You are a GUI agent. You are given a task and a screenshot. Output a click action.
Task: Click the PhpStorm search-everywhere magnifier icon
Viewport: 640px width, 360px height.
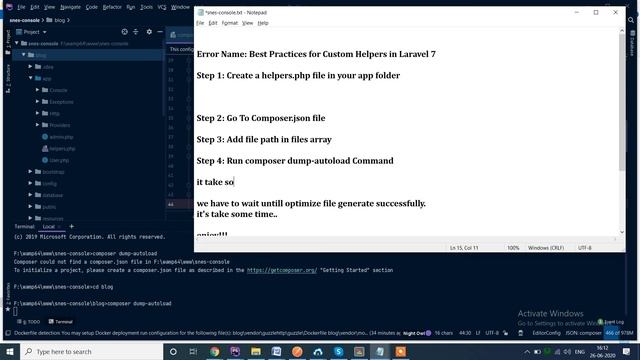click(x=631, y=20)
